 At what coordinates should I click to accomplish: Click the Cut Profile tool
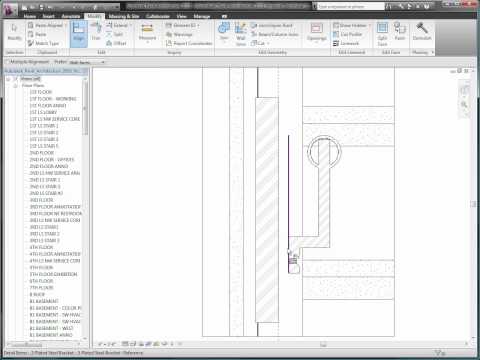coord(347,34)
